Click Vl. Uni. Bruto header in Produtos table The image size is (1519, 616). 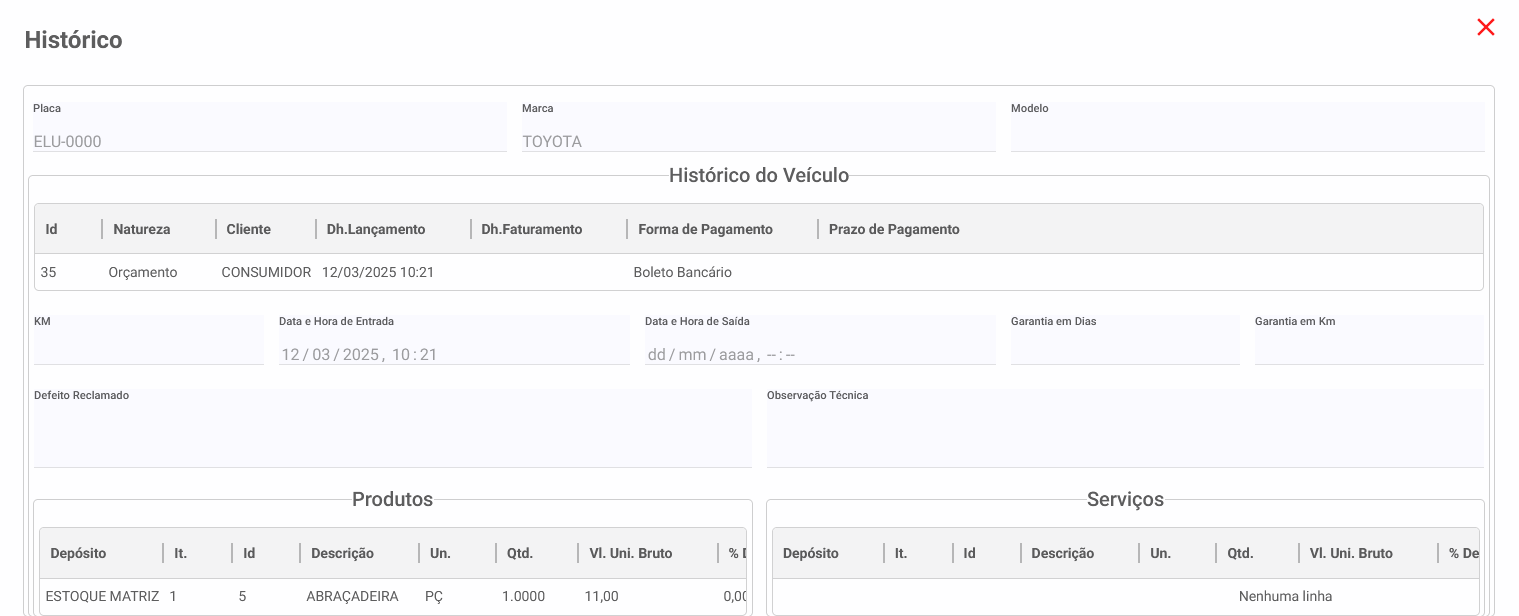(631, 553)
